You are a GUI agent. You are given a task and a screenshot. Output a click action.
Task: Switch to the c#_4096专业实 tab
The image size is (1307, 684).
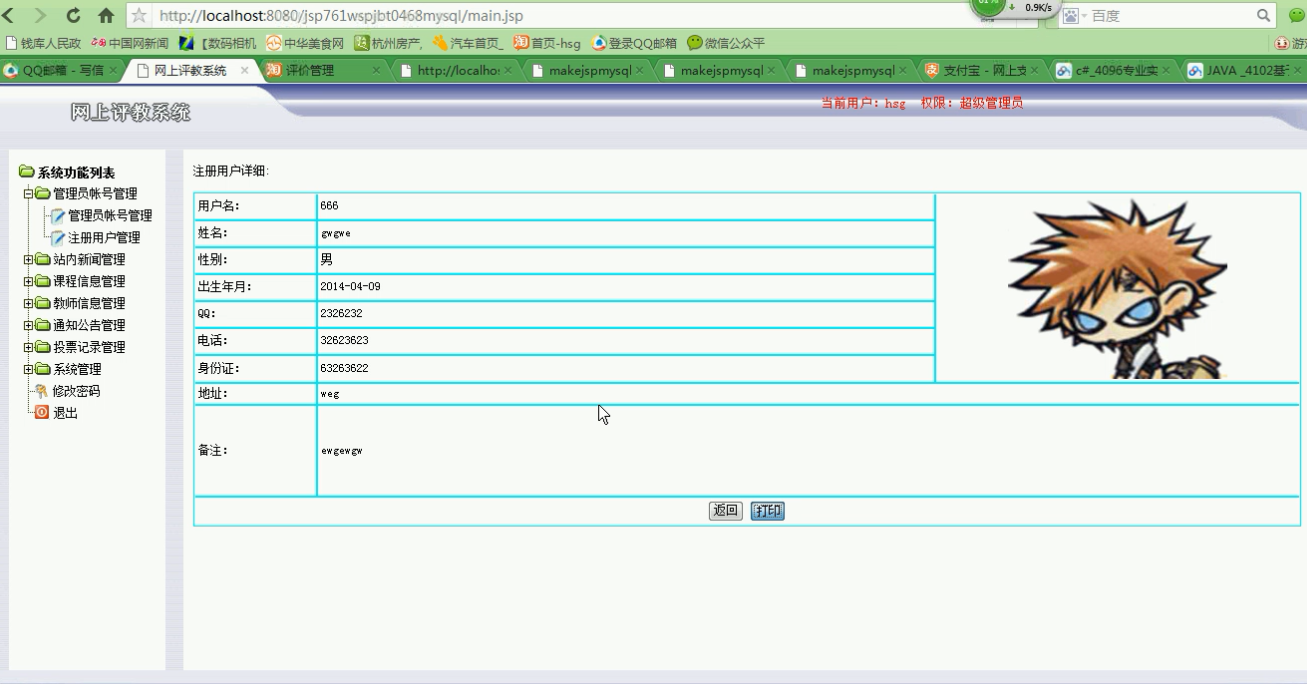(x=1114, y=70)
